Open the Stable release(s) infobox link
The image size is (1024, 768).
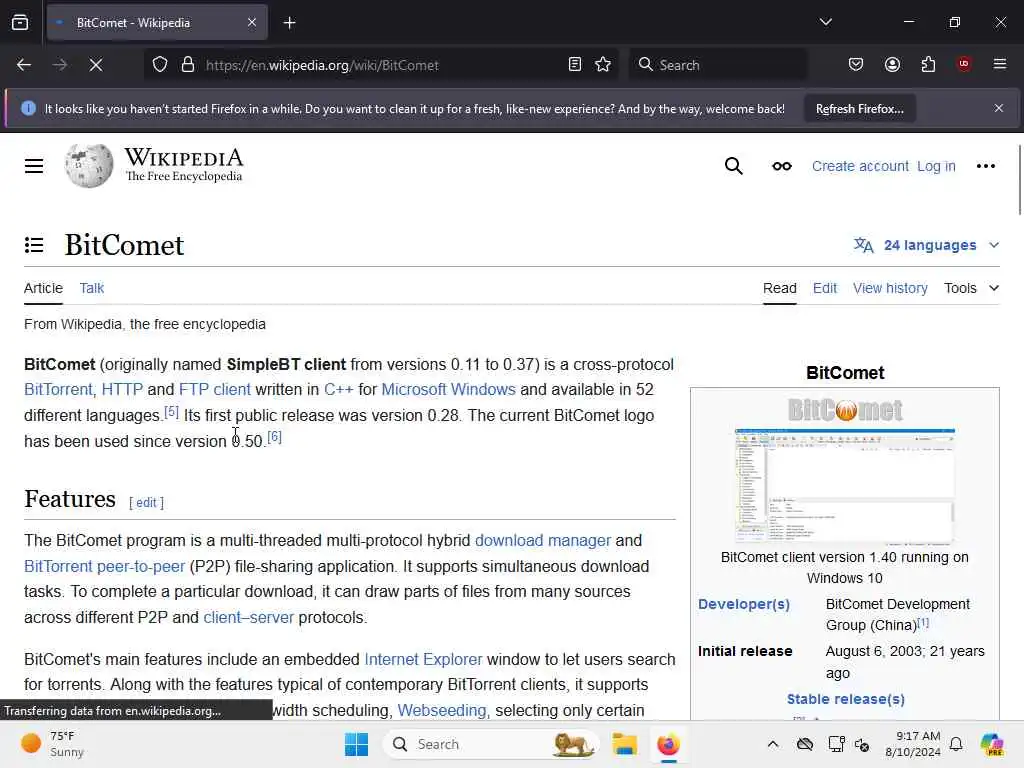[846, 699]
